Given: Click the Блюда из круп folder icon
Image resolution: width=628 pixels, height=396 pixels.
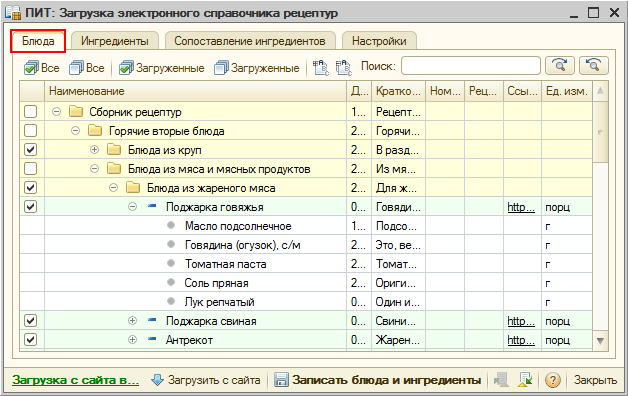Looking at the screenshot, I should click(x=114, y=149).
